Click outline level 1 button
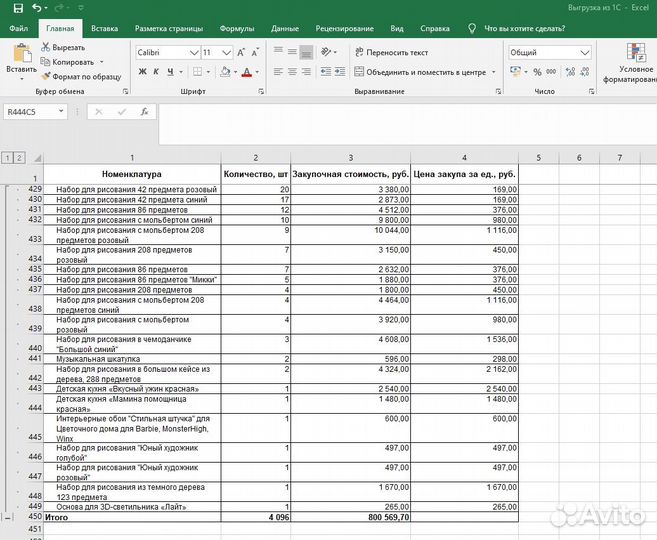657x540 pixels. pos(8,158)
